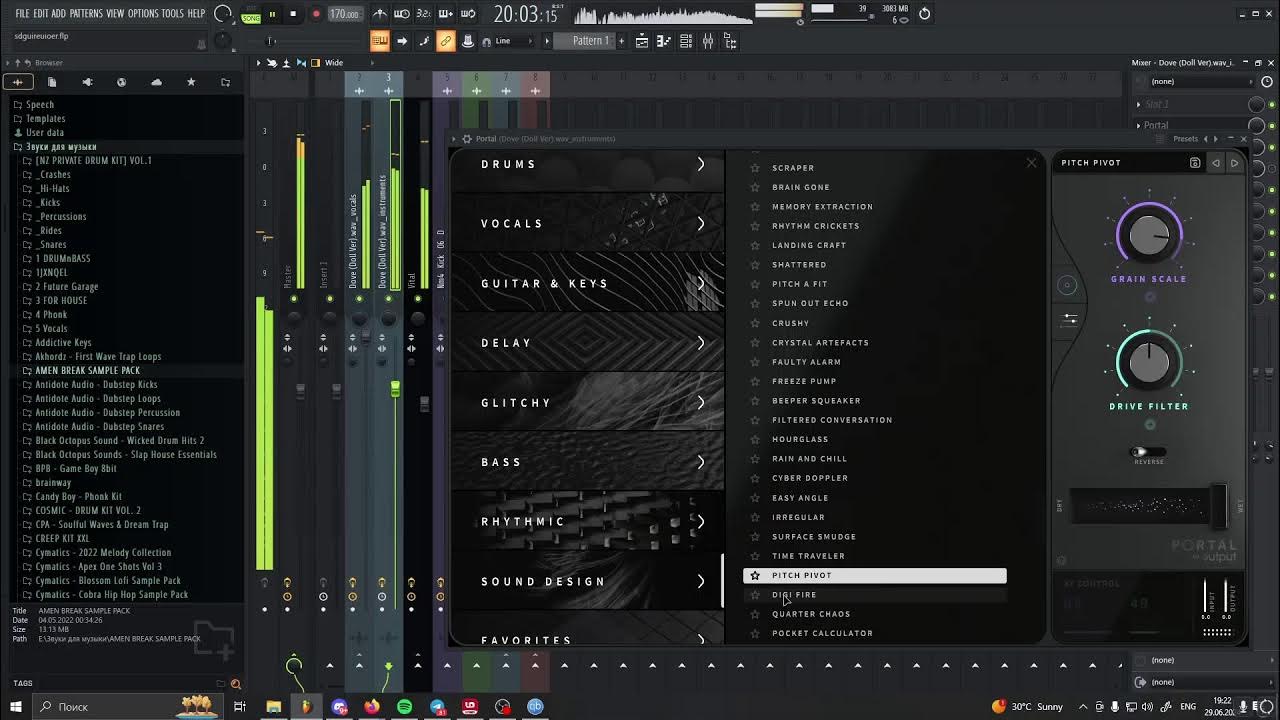Expand the RHYTHMIC preset category
The height and width of the screenshot is (720, 1280).
coord(588,521)
